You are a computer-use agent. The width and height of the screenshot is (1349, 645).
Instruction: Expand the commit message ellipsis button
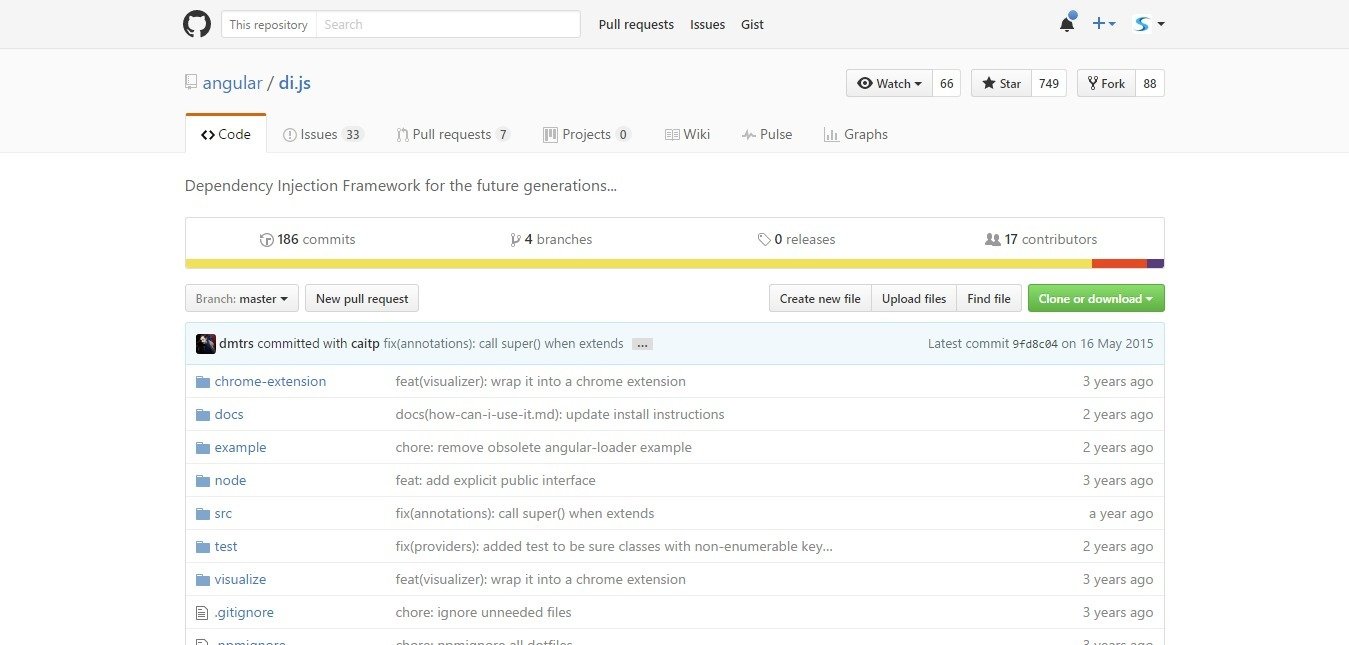pos(642,344)
